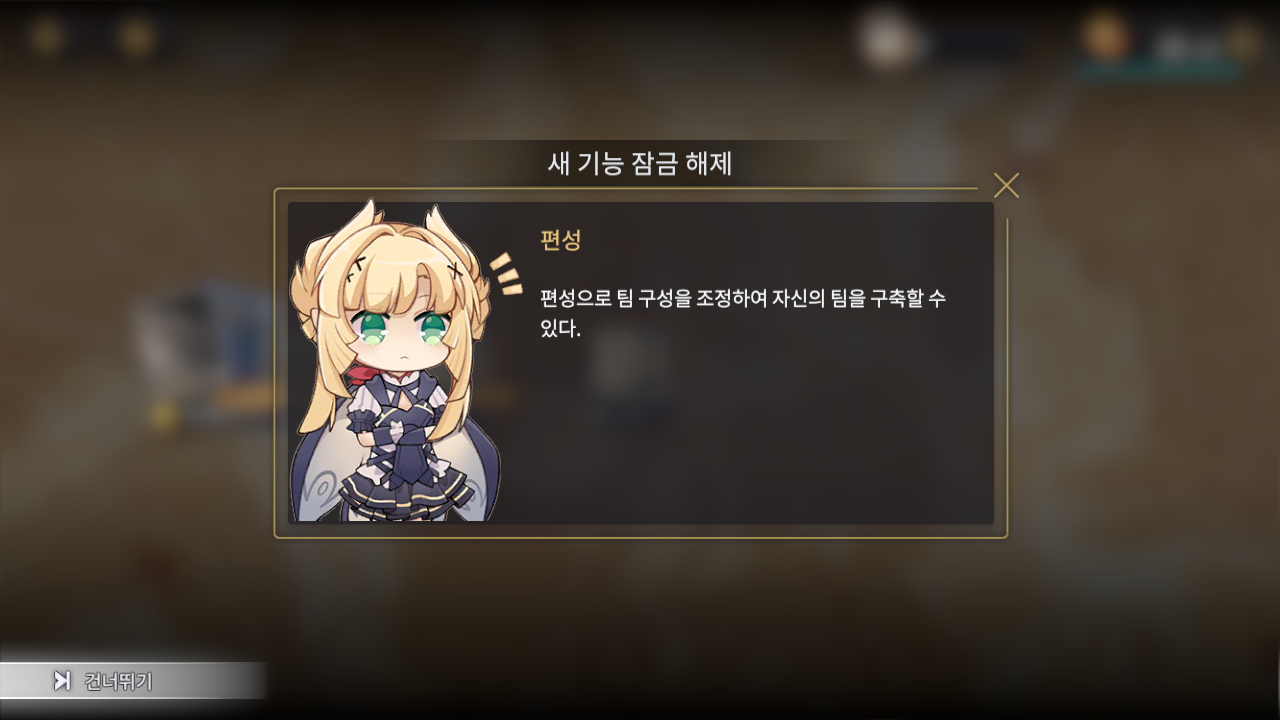Click the blurred orange round currency icon
Screen dimensions: 1280x720
(1105, 37)
